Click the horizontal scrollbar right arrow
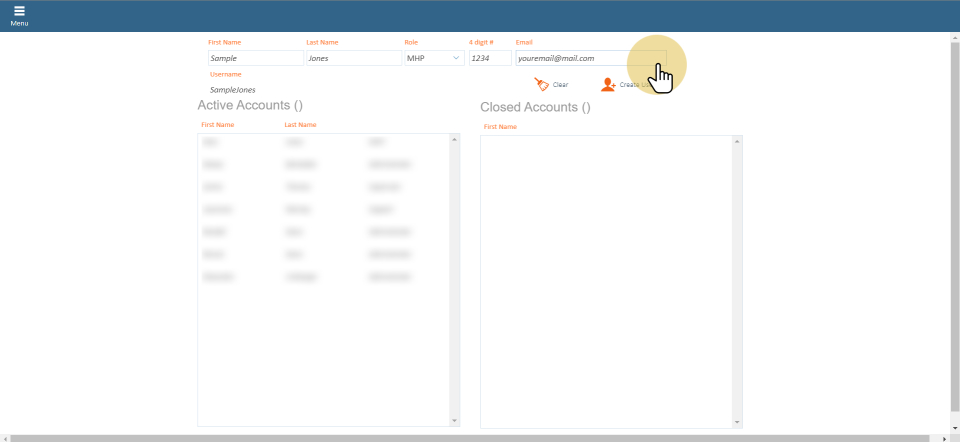960x442 pixels. 945,438
